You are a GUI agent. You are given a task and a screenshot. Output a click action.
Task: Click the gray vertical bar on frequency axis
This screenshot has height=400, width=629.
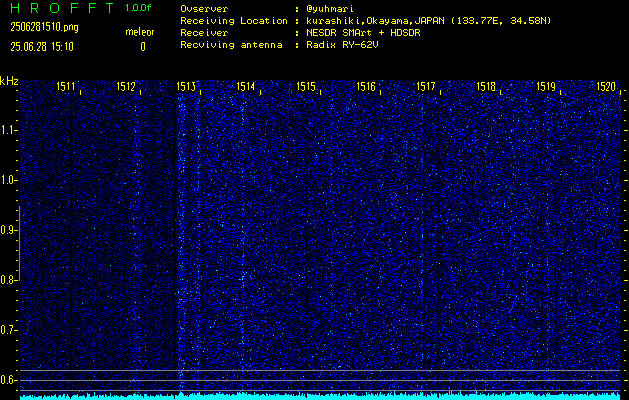click(19, 243)
